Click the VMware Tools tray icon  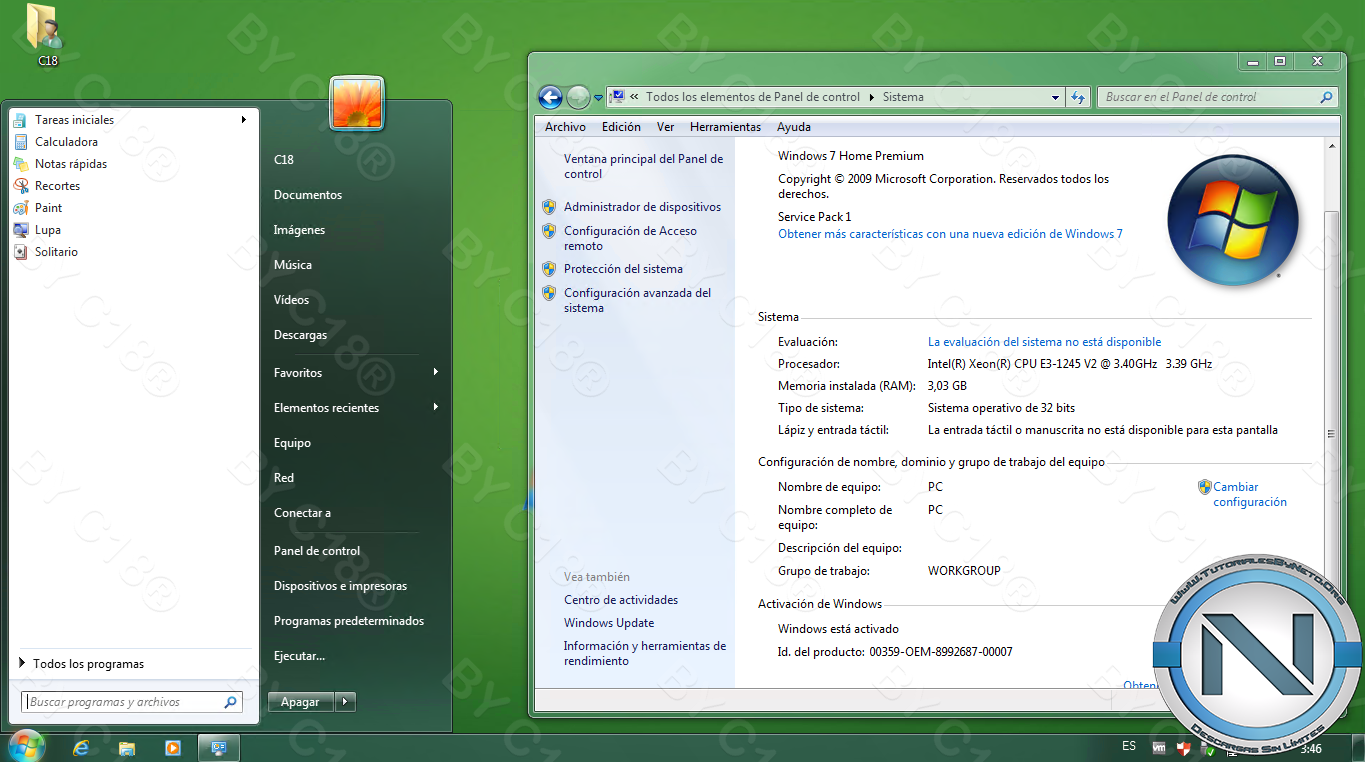pos(1159,748)
